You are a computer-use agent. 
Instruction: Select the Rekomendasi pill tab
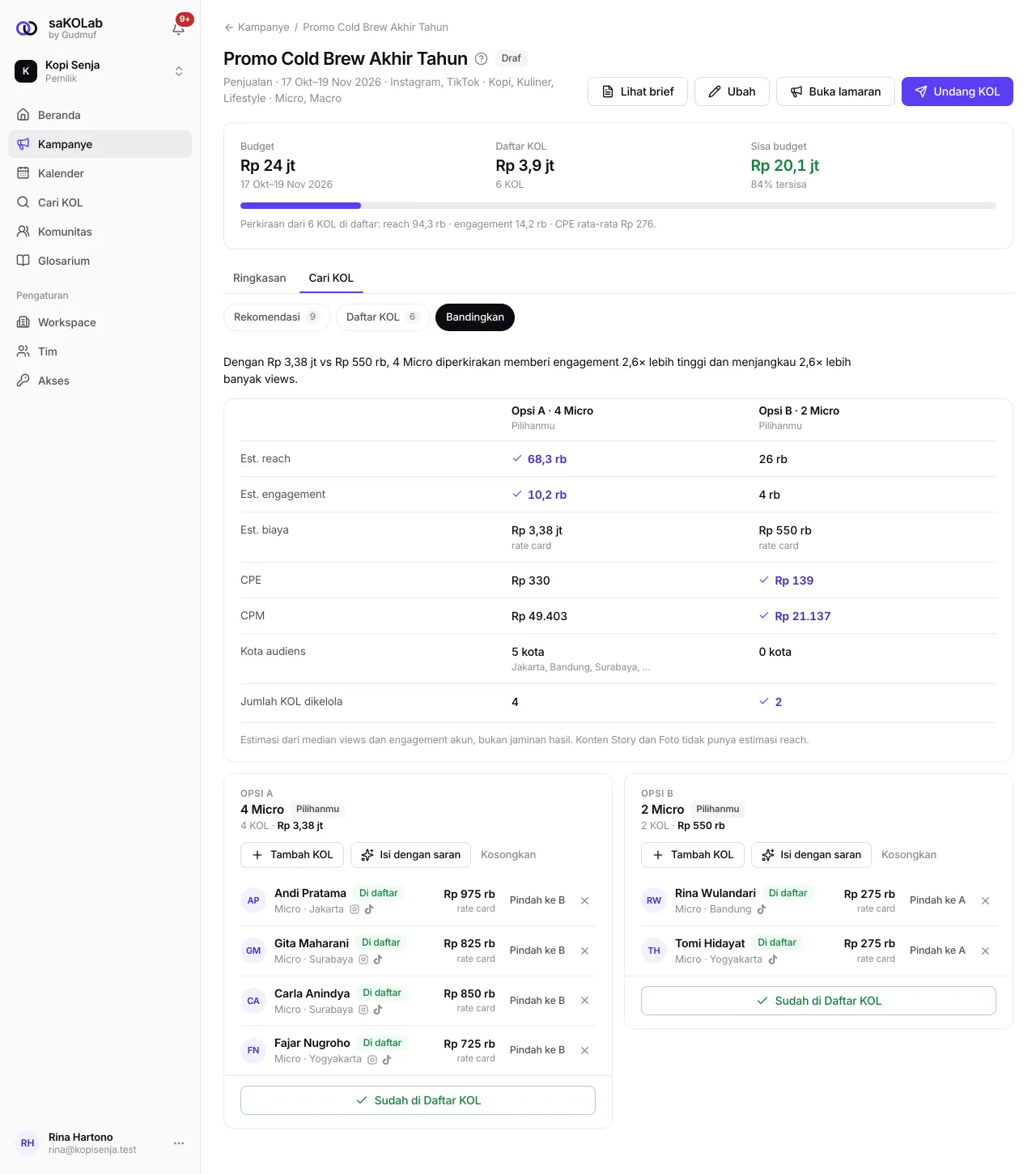pyautogui.click(x=277, y=317)
